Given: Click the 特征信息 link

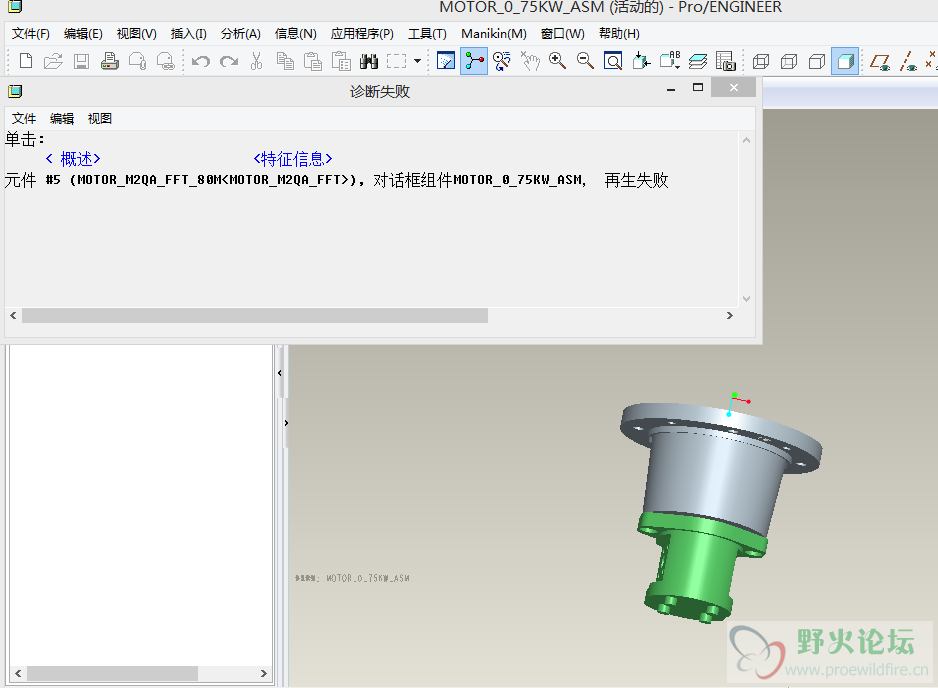Looking at the screenshot, I should (293, 159).
